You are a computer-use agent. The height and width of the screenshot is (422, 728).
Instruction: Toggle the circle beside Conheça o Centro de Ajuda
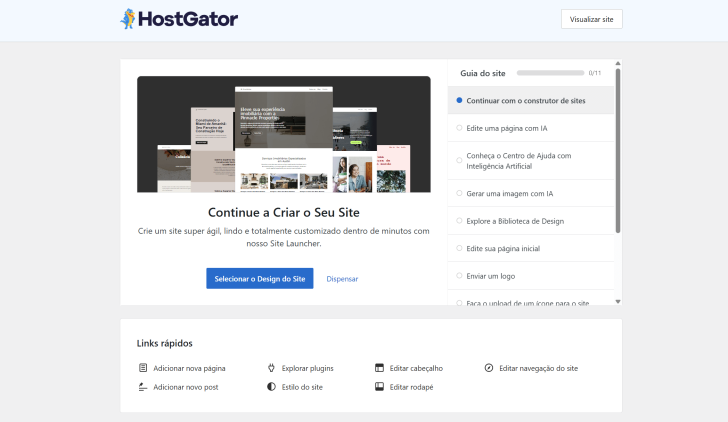tap(459, 160)
